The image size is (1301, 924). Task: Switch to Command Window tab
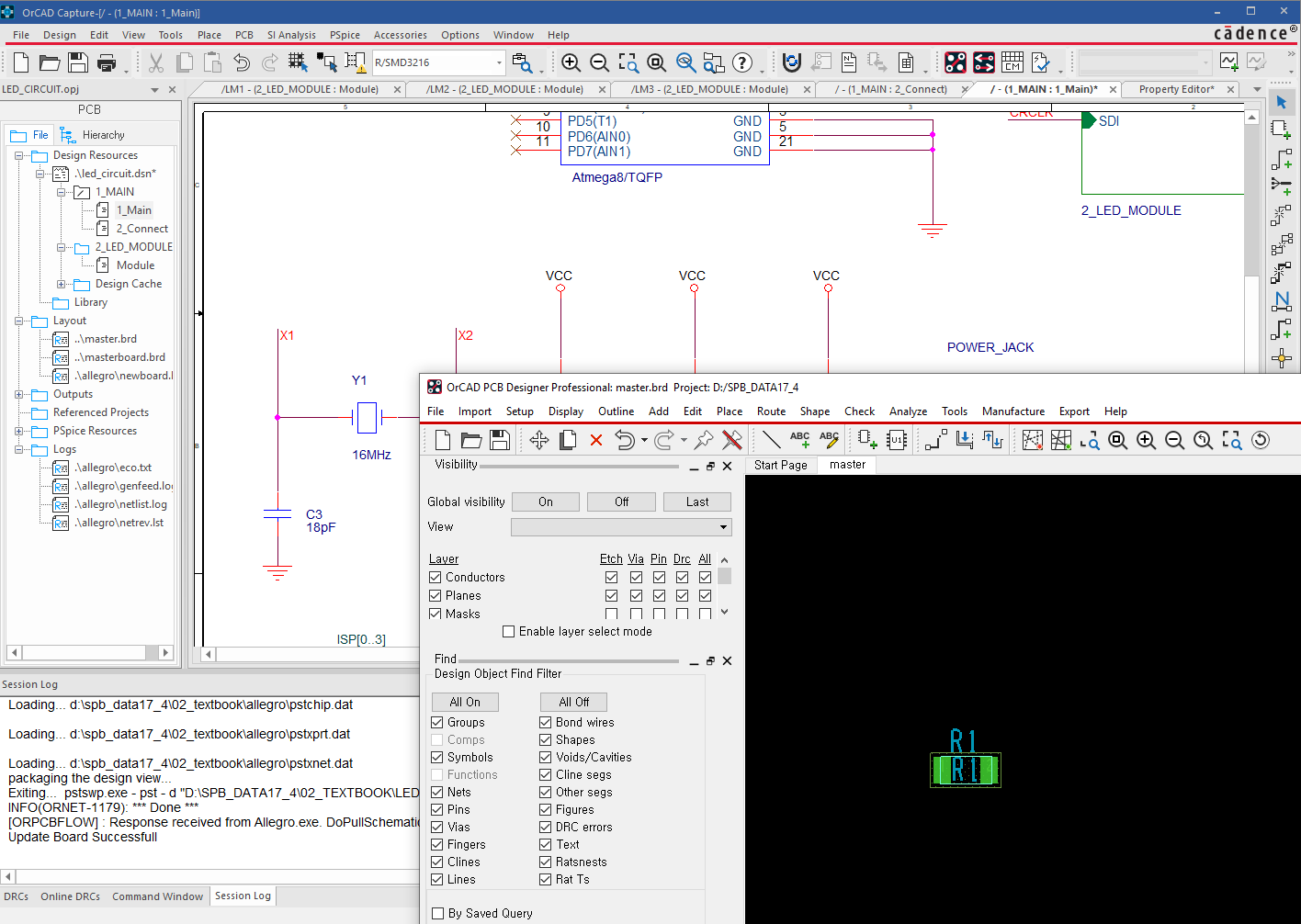tap(157, 896)
